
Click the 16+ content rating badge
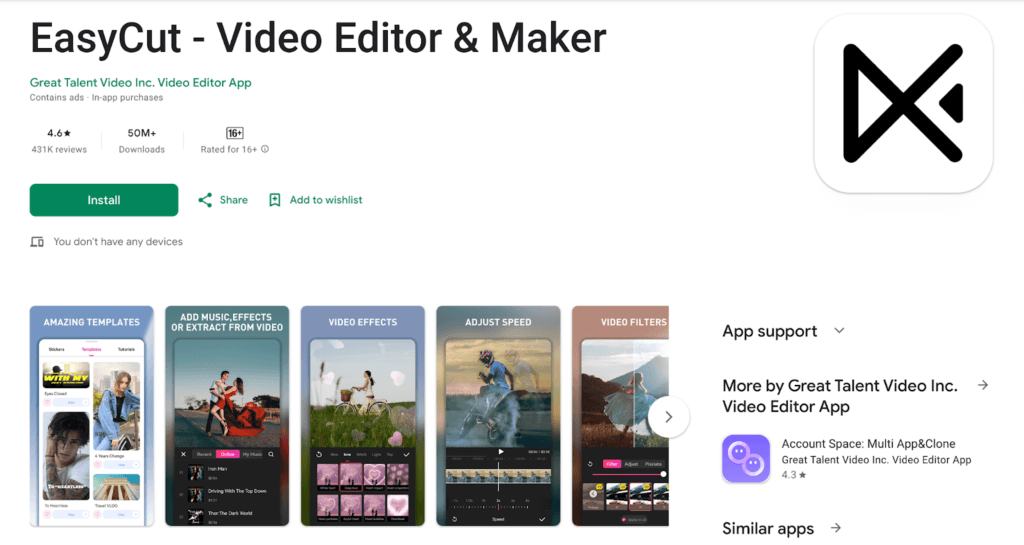coord(235,133)
